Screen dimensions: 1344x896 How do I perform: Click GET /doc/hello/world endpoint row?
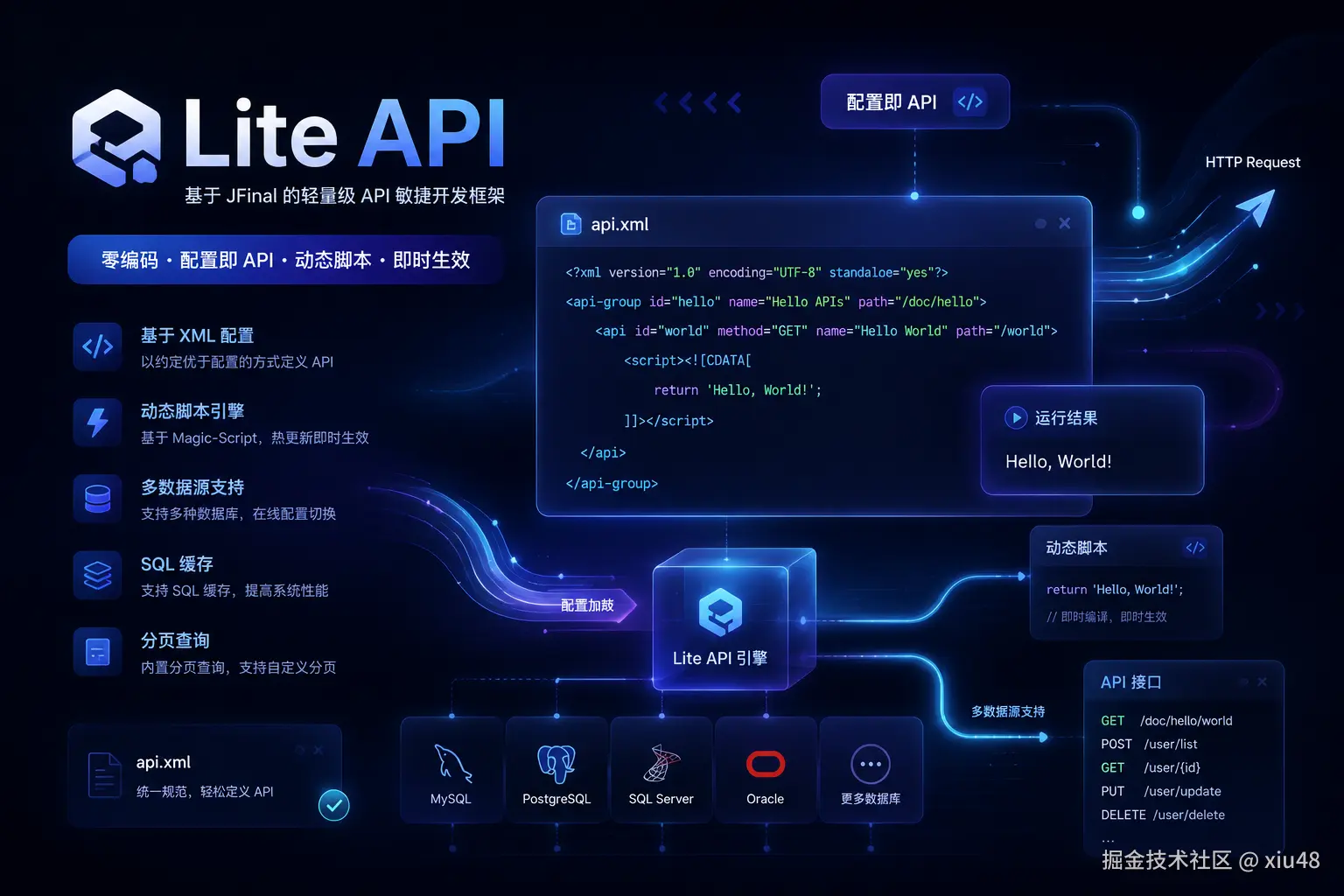click(x=1166, y=721)
